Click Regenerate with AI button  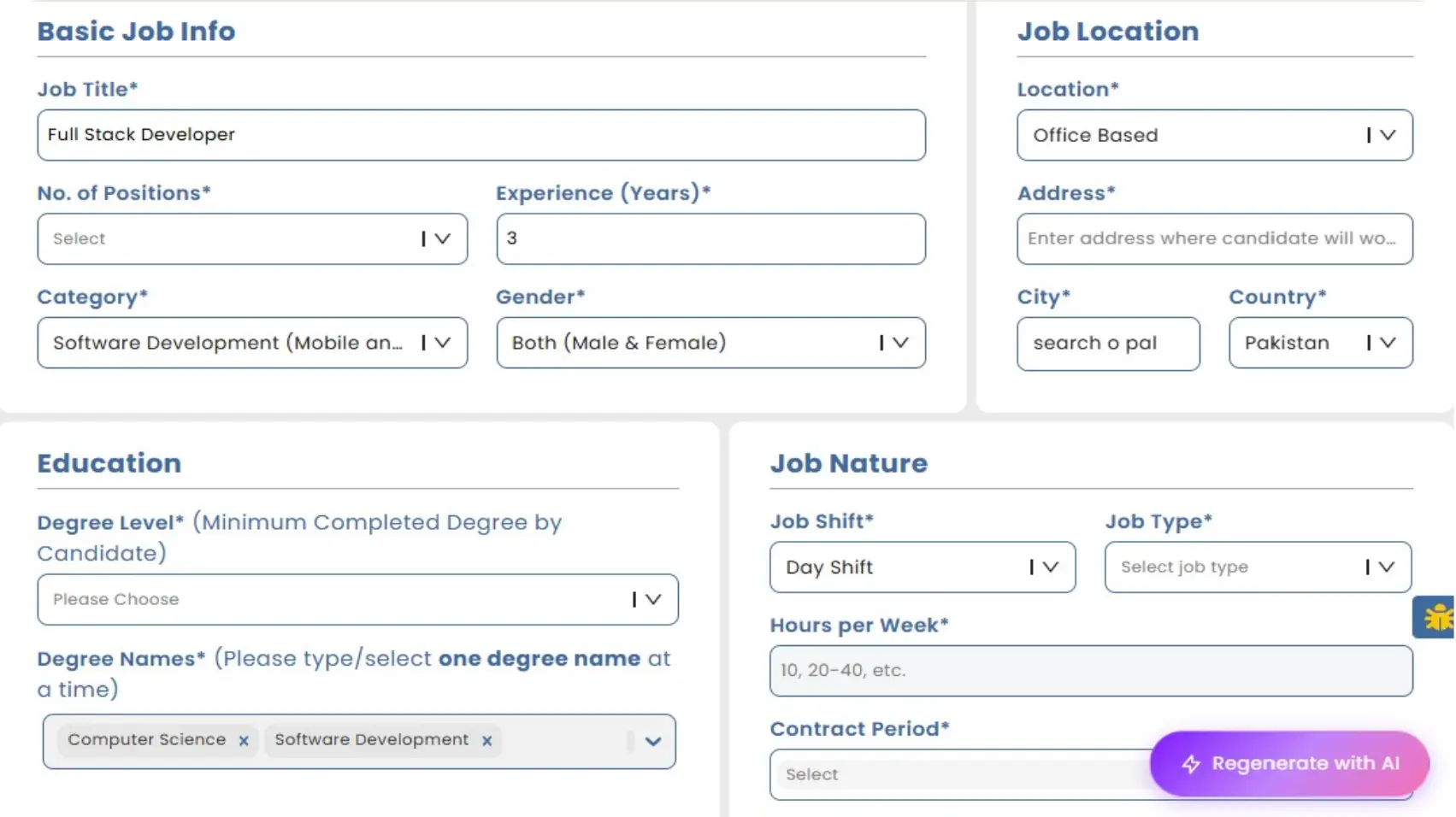click(x=1289, y=764)
